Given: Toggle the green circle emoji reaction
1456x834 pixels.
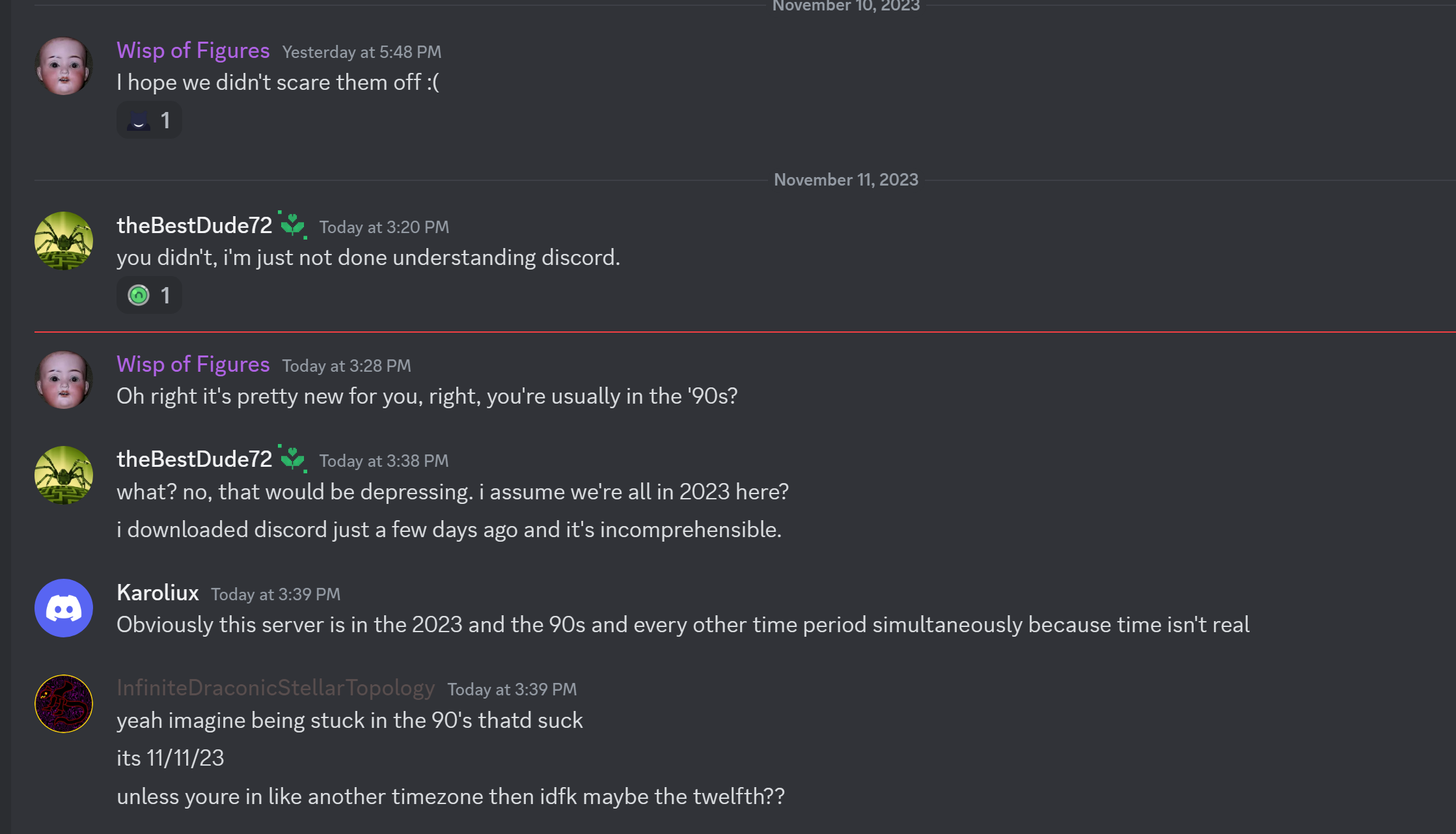Looking at the screenshot, I should (149, 296).
